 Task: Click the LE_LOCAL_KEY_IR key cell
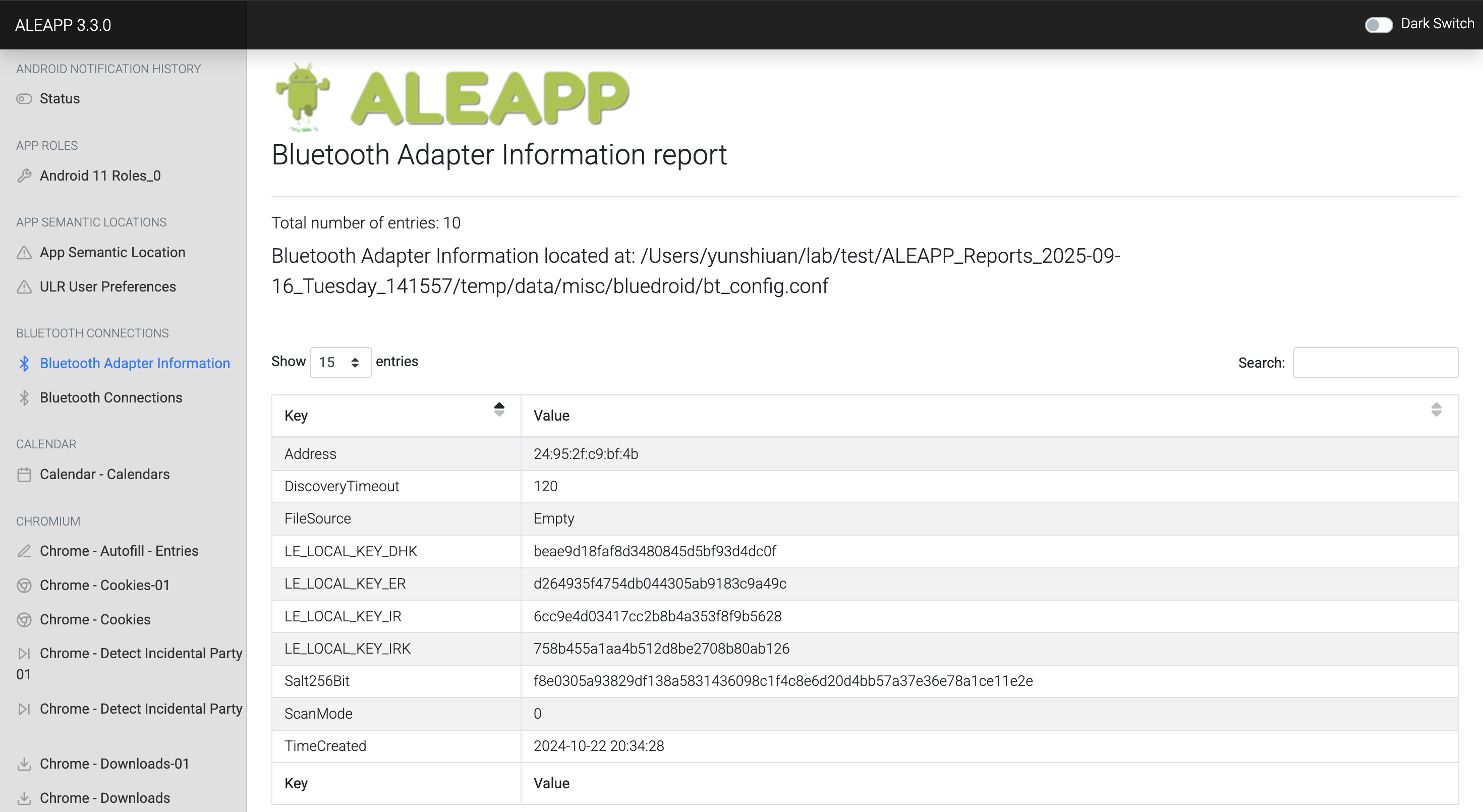coord(396,616)
